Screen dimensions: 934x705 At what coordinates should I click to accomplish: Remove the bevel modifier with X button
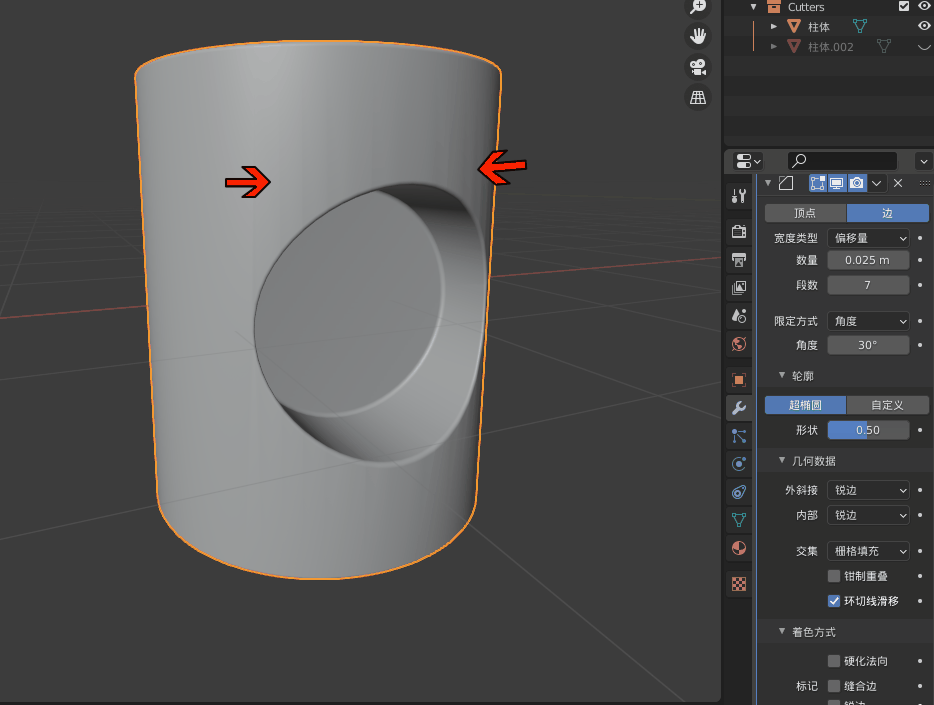(898, 183)
